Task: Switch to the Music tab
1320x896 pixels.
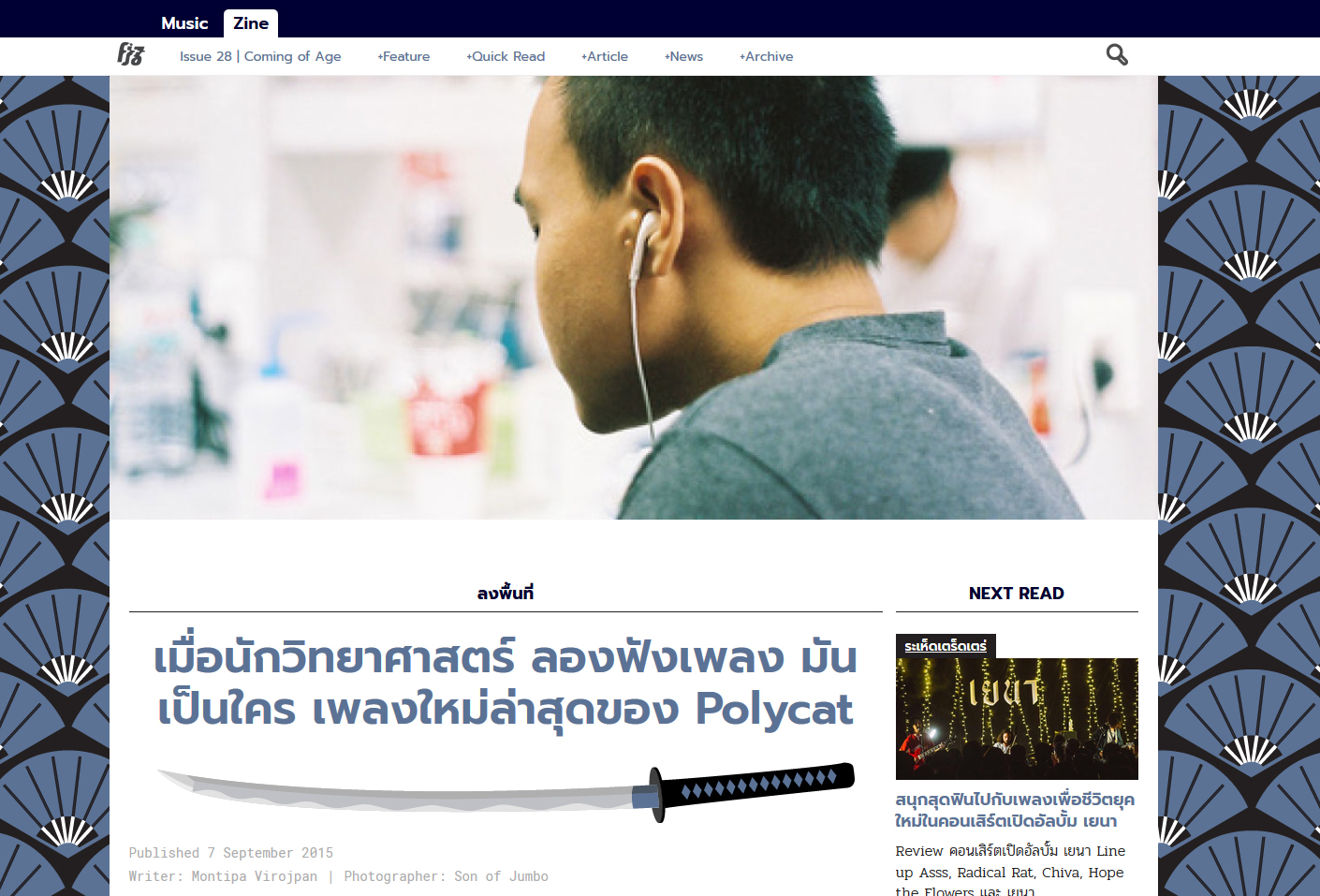Action: point(184,23)
